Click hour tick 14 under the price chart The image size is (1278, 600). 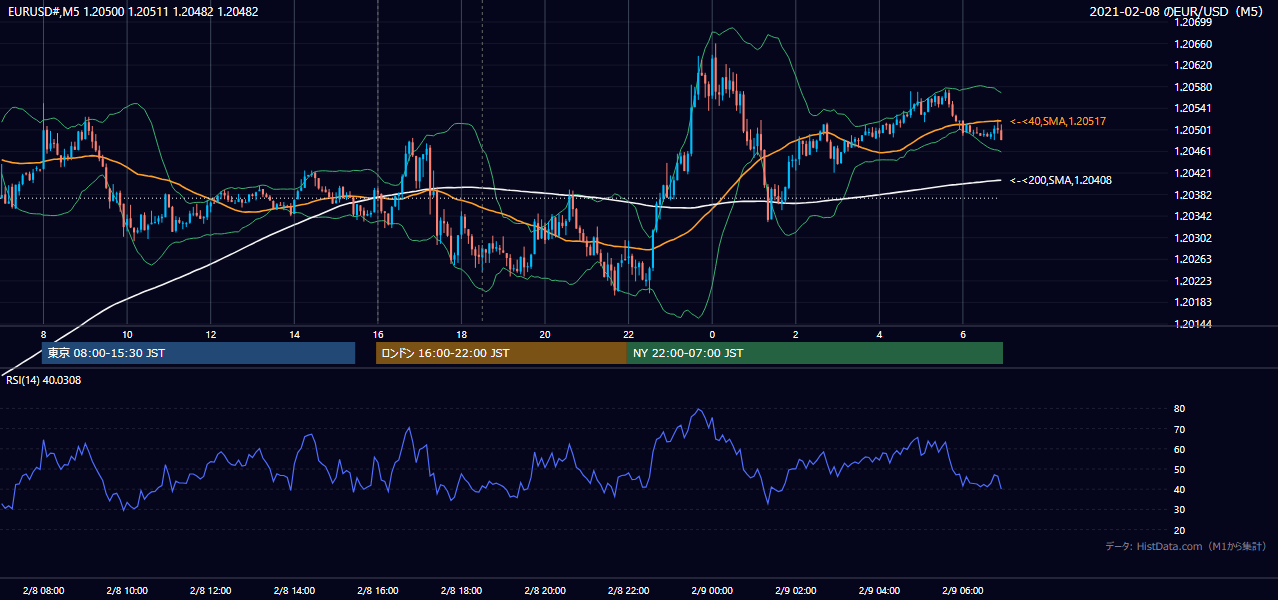coord(294,334)
